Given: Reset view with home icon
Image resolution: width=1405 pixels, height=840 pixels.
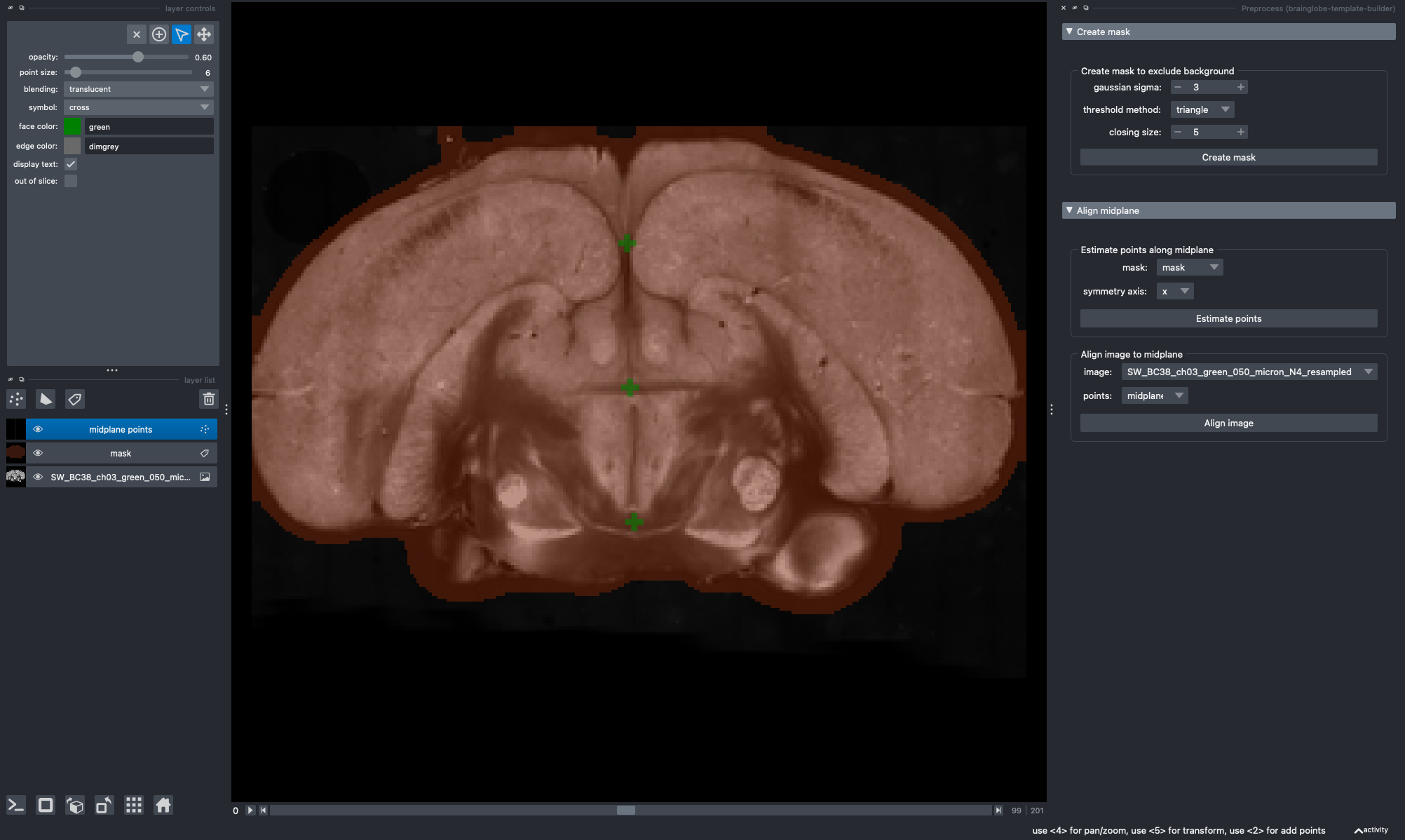Looking at the screenshot, I should click(163, 805).
